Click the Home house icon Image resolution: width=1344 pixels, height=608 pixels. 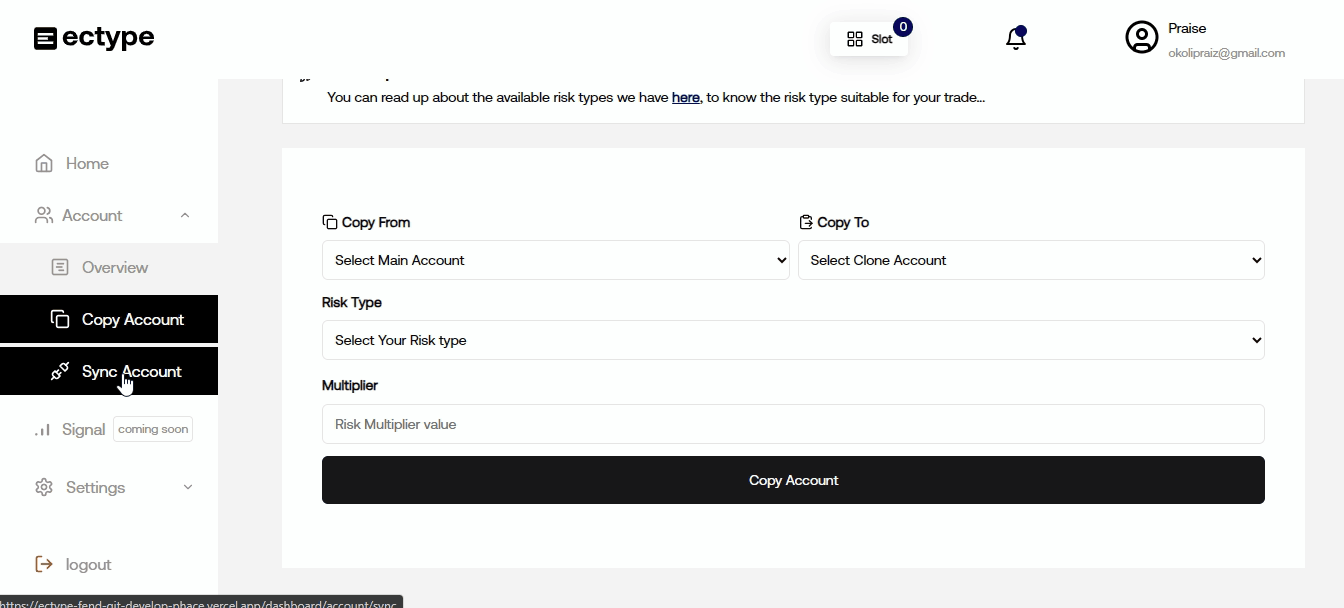(x=44, y=163)
